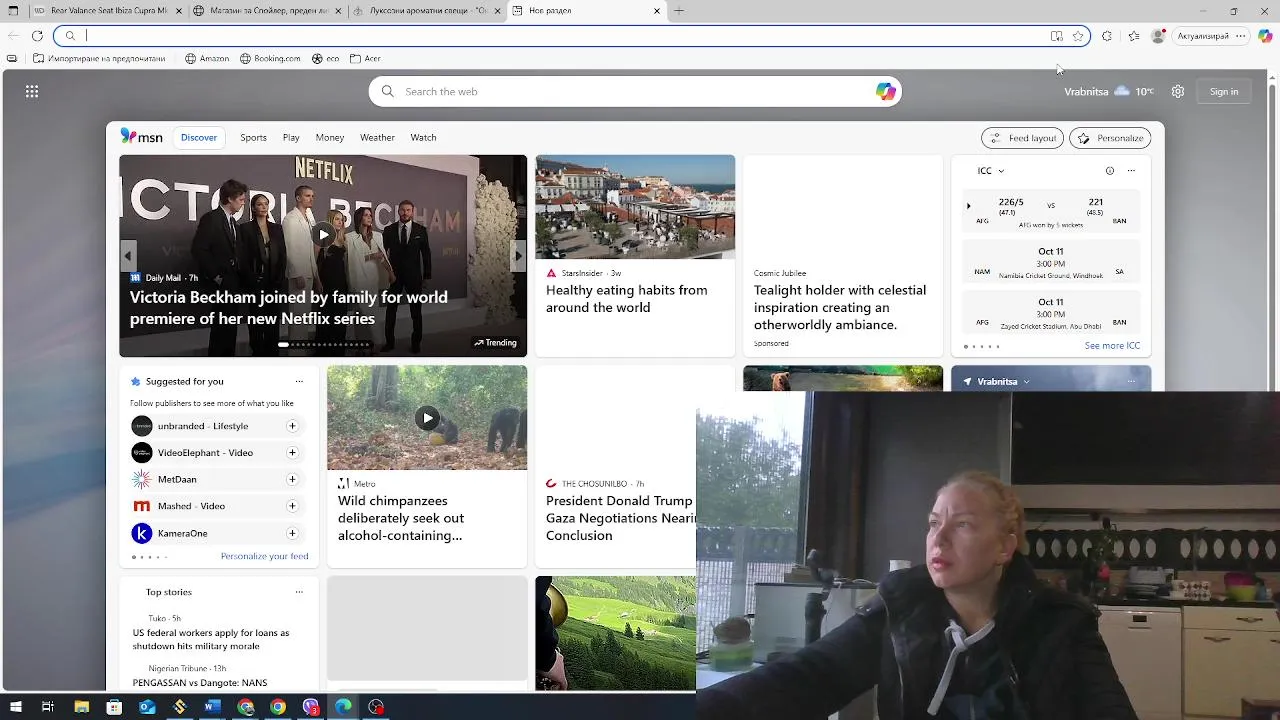Open the Copilot icon in the search box
Image resolution: width=1280 pixels, height=720 pixels.
coord(885,91)
